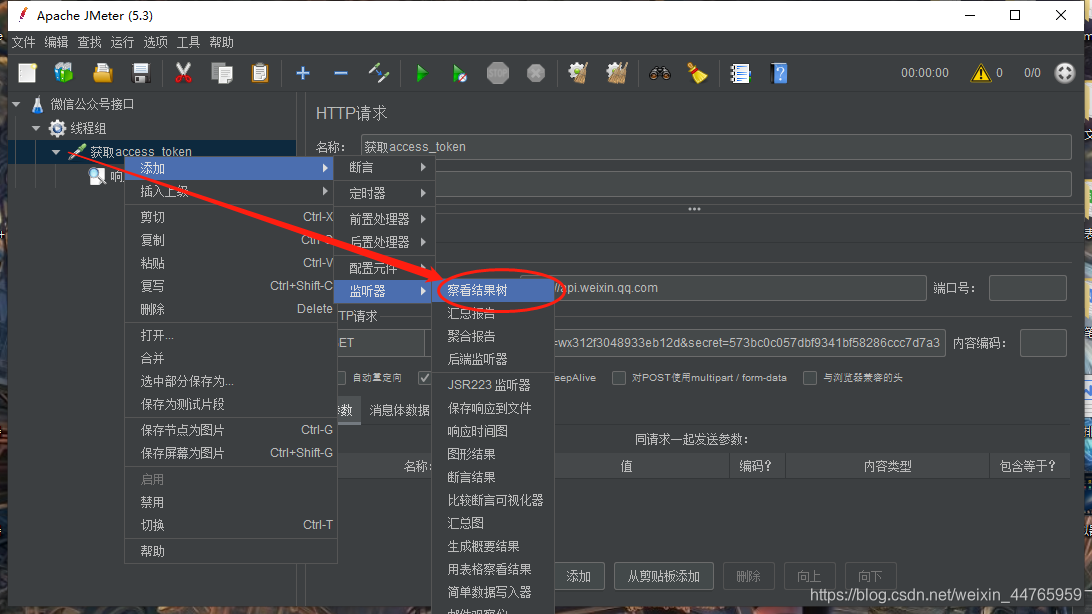1092x614 pixels.
Task: Open the 工具 menu
Action: [x=188, y=42]
